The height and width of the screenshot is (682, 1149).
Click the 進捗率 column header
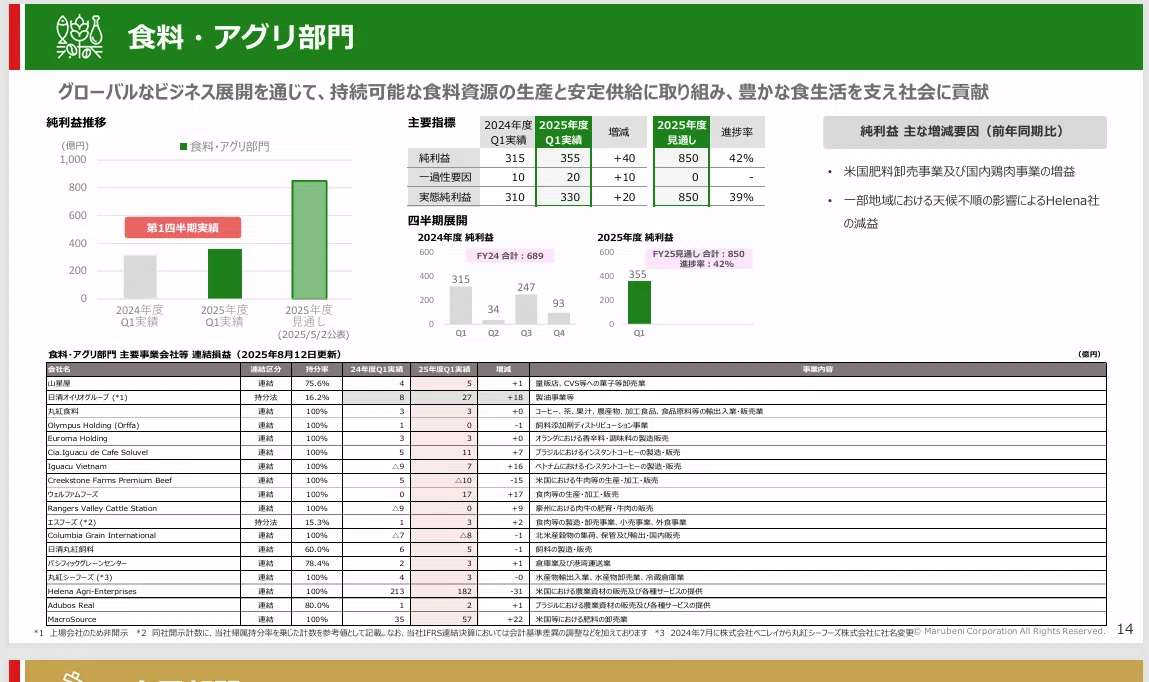736,132
